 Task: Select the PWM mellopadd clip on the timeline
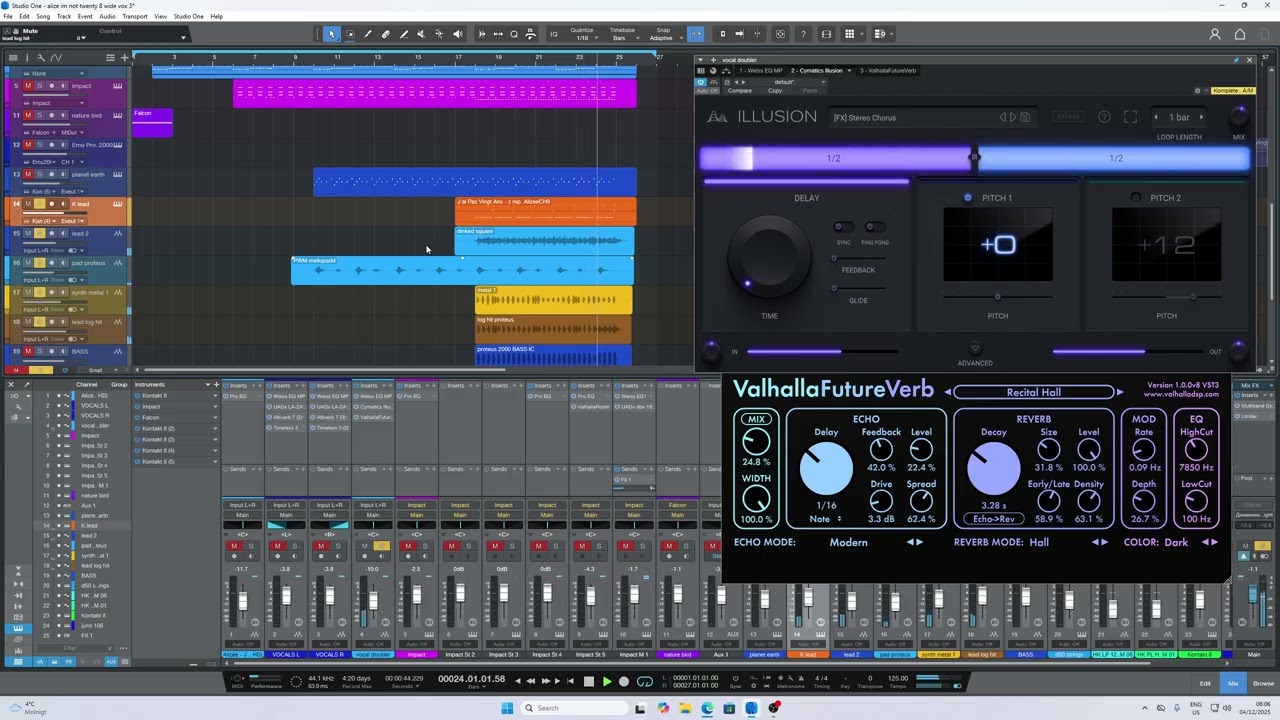coord(462,271)
